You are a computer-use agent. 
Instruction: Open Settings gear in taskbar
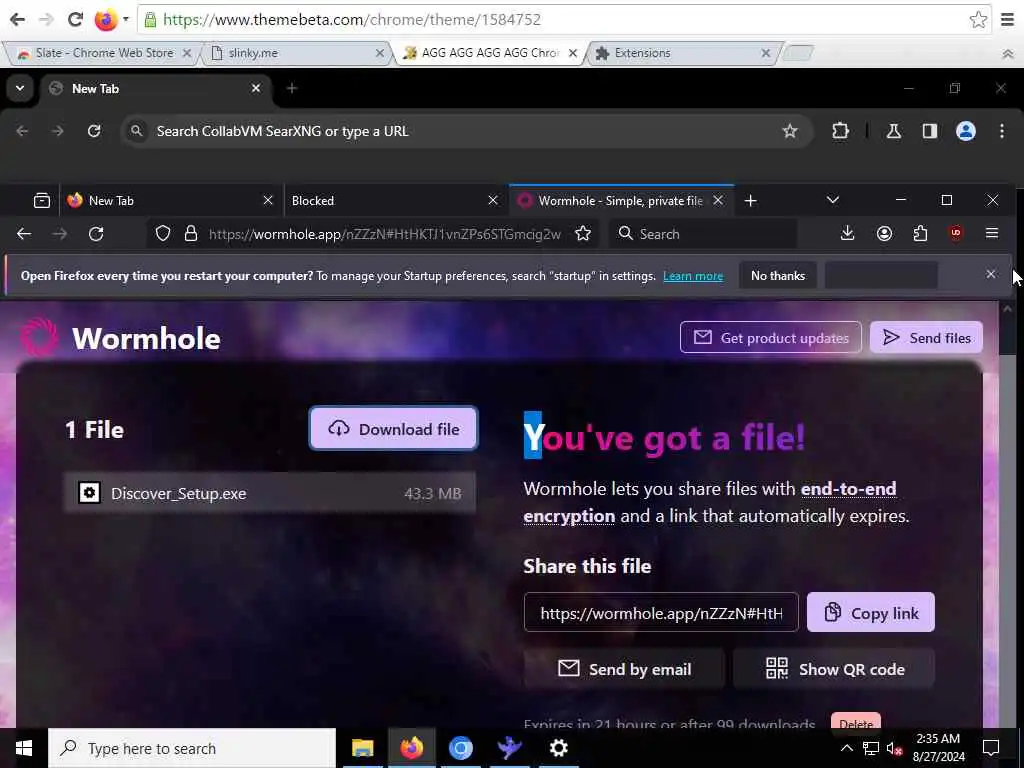[558, 748]
